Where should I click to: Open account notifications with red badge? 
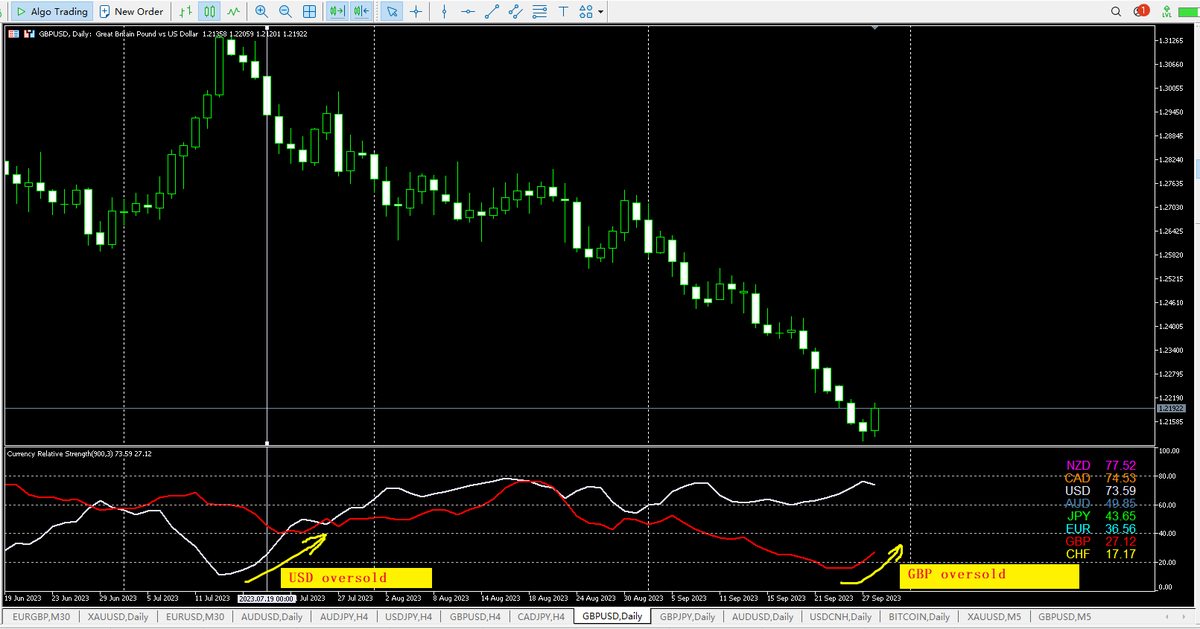(1141, 11)
